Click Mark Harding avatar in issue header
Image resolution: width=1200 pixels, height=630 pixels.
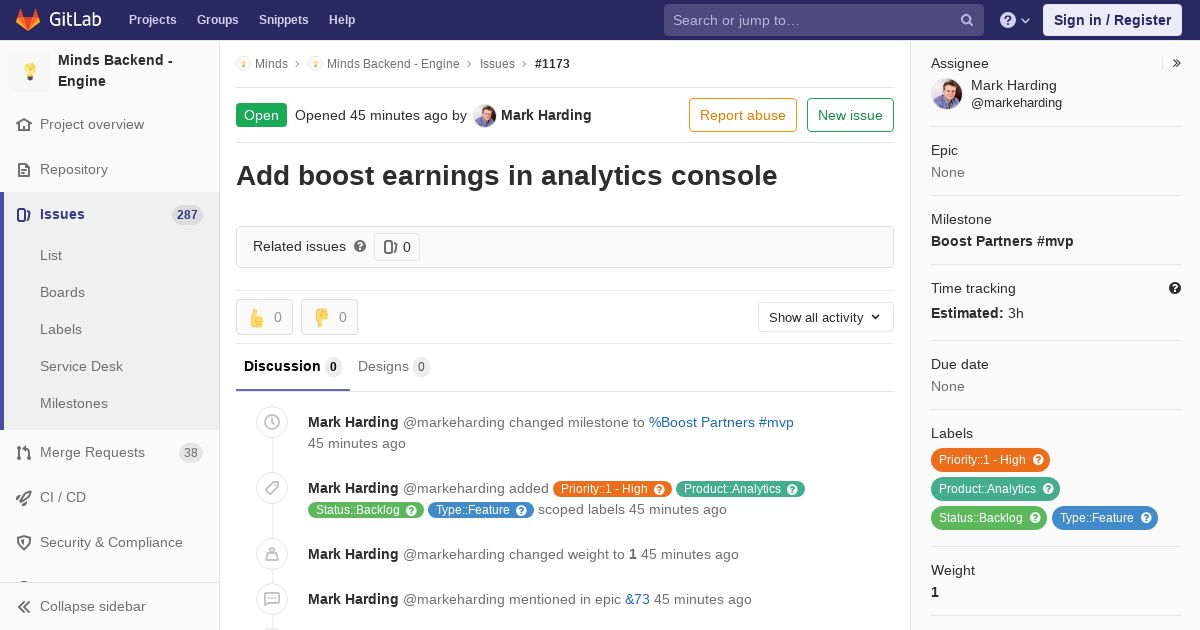click(485, 116)
